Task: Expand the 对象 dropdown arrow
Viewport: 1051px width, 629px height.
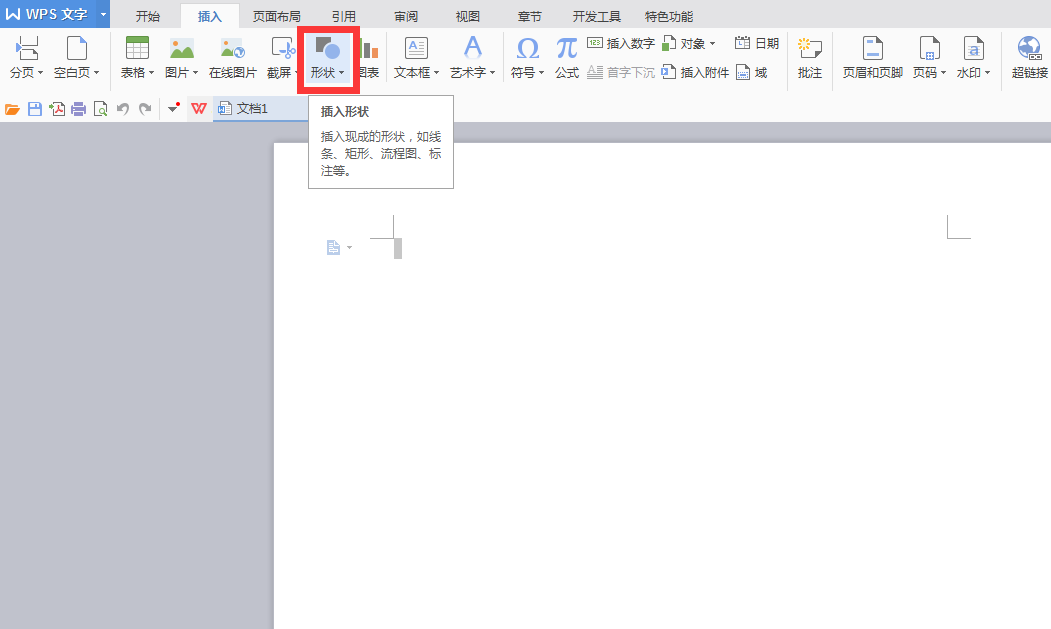Action: 713,44
